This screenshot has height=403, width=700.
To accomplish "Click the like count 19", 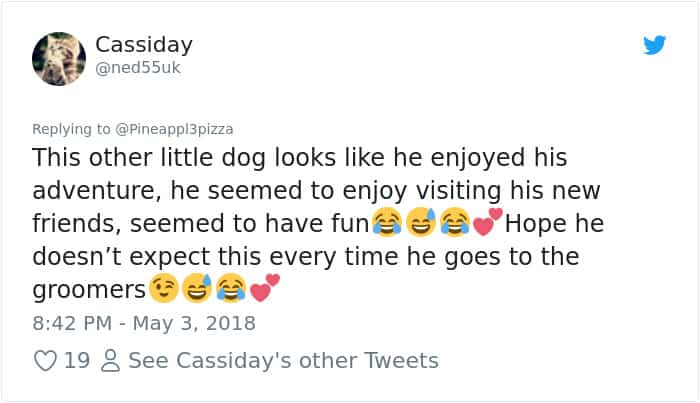I will click(x=77, y=360).
